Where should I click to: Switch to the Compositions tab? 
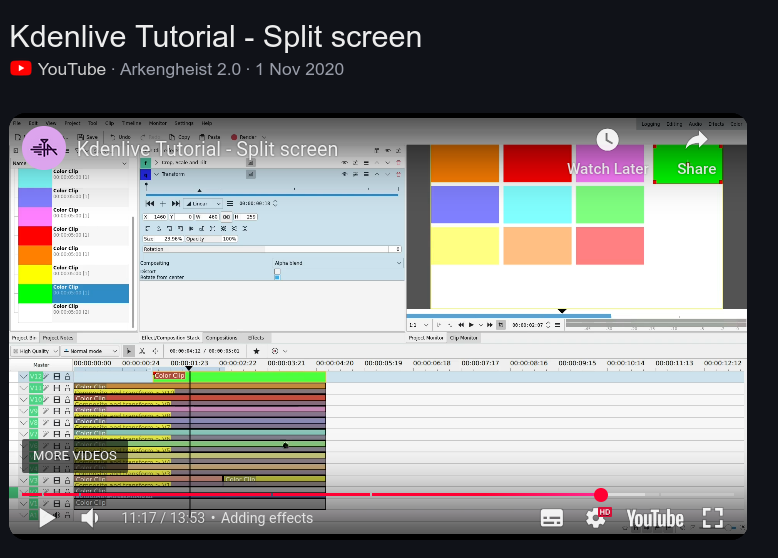point(221,338)
